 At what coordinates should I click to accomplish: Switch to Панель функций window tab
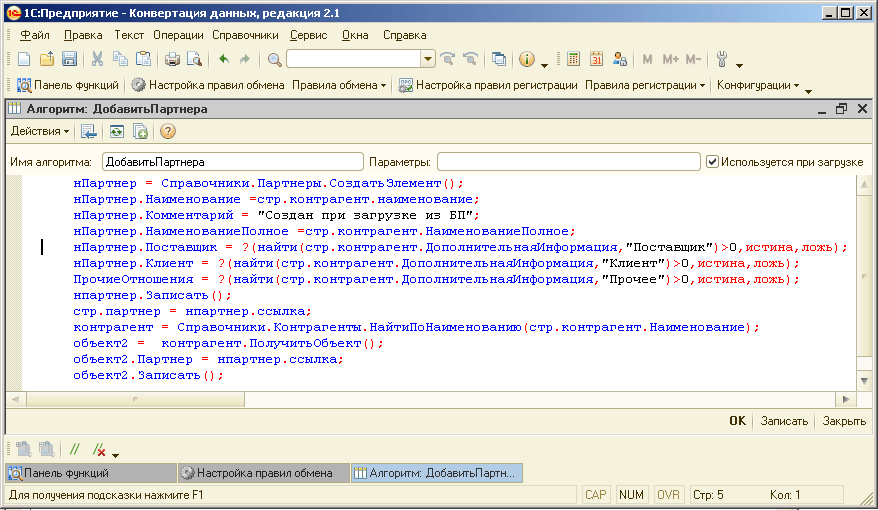[x=91, y=473]
